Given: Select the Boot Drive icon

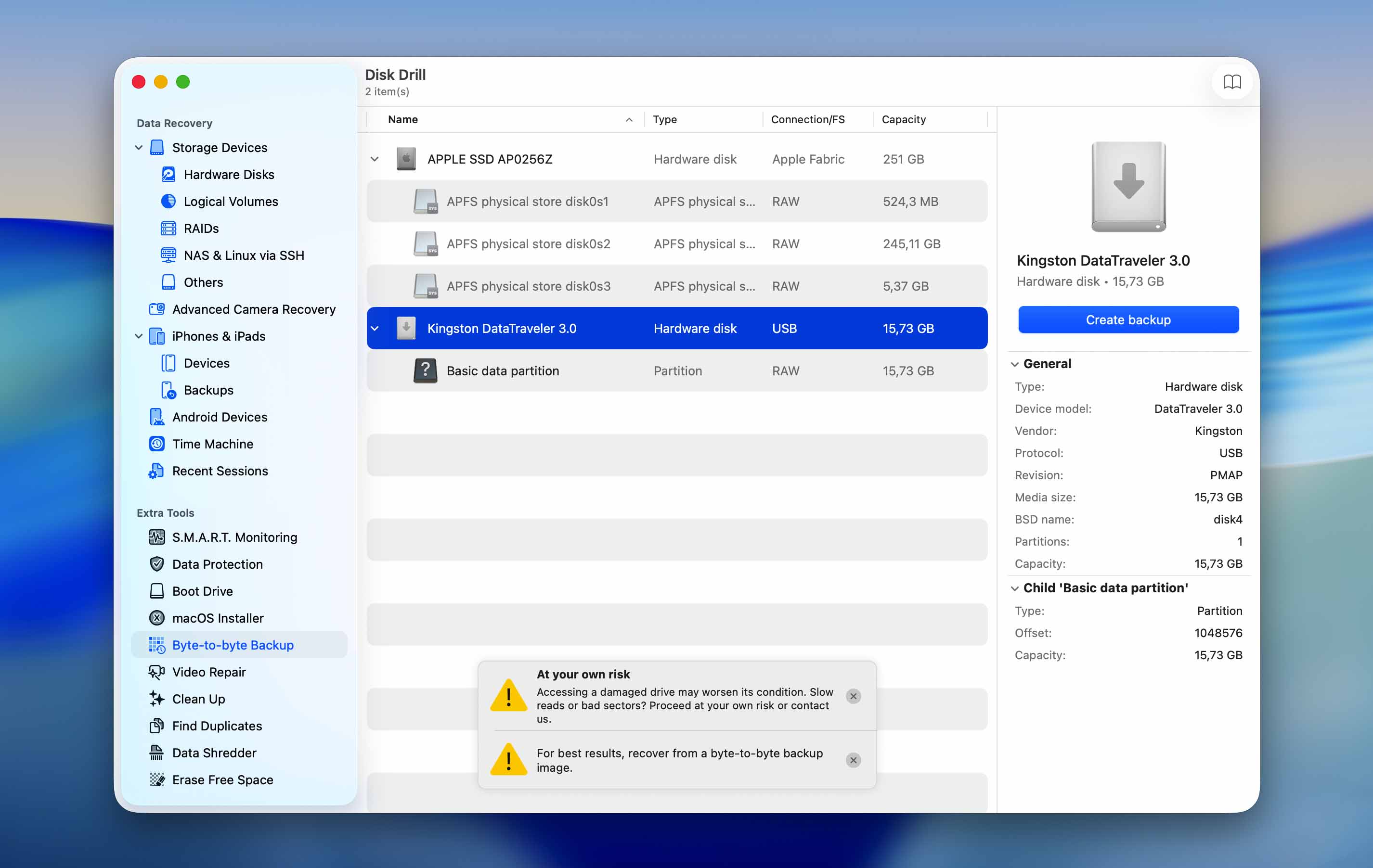Looking at the screenshot, I should point(157,590).
